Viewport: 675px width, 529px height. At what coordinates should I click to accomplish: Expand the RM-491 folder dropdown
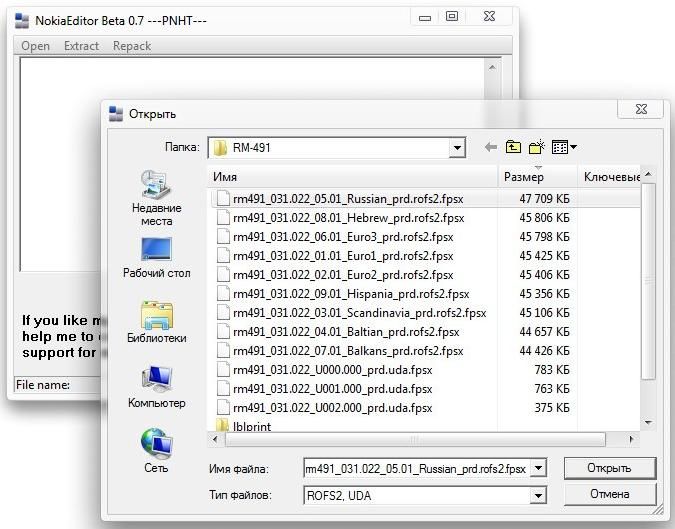[457, 148]
